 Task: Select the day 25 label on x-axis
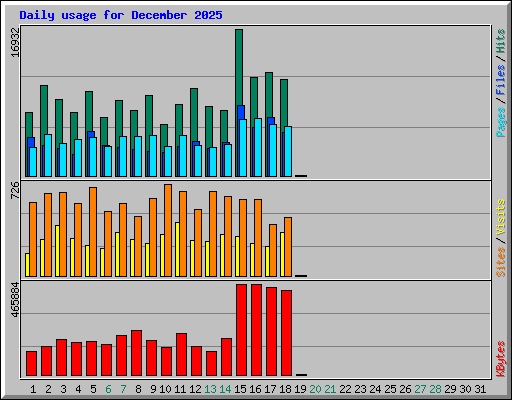[390, 389]
